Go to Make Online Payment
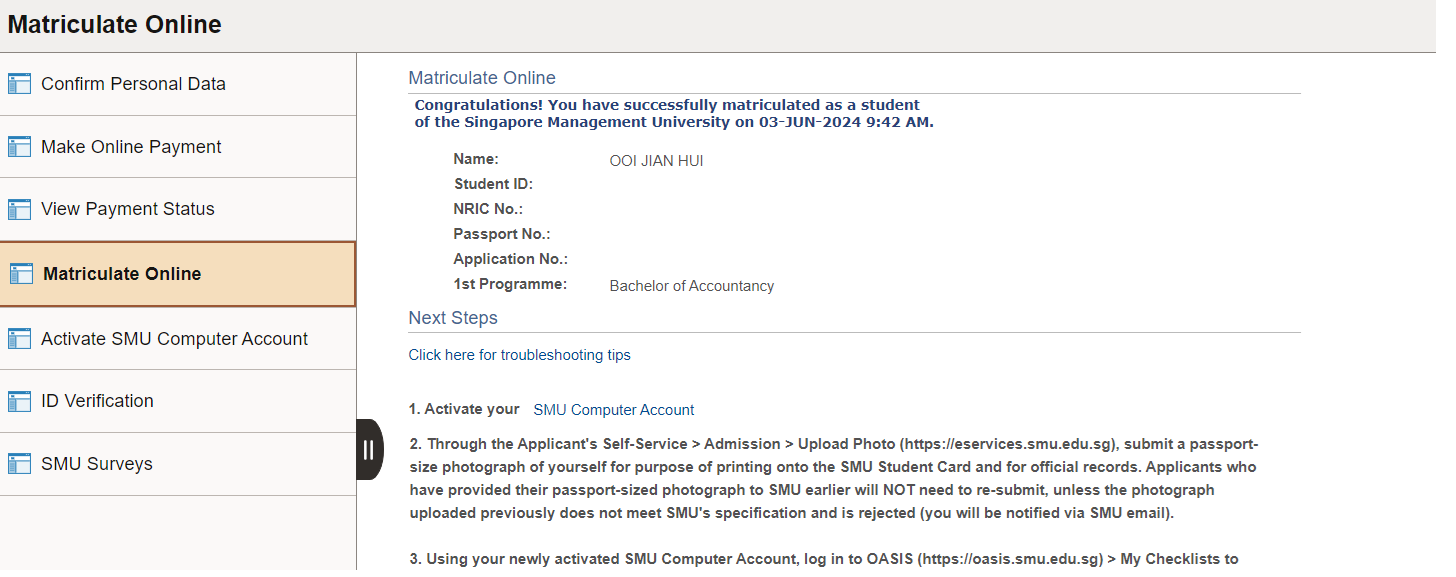Viewport: 1456px width, 577px height. click(x=178, y=147)
